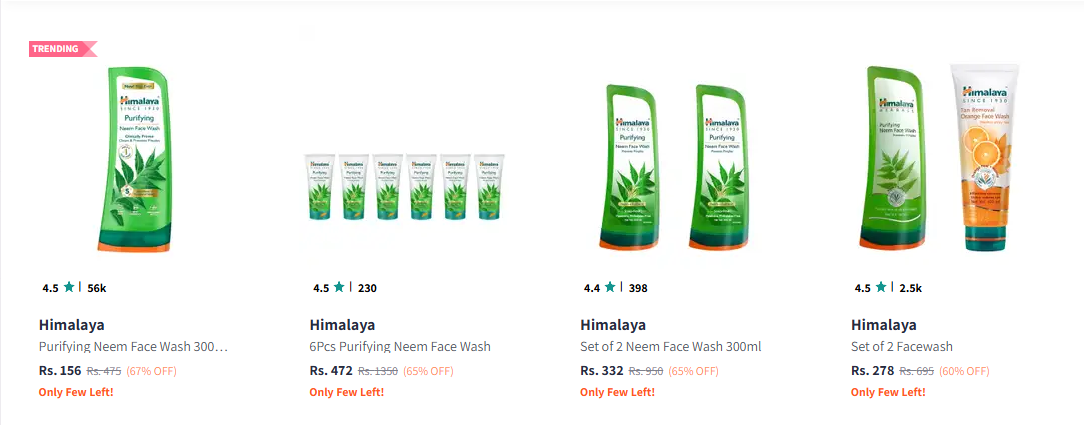
Task: Open the 'Set of 2 Facewash' title
Action: 903,346
